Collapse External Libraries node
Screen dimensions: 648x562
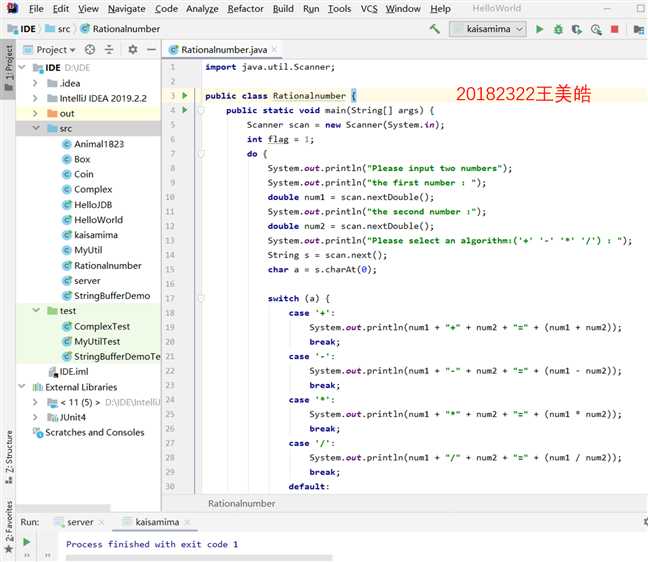pos(22,387)
